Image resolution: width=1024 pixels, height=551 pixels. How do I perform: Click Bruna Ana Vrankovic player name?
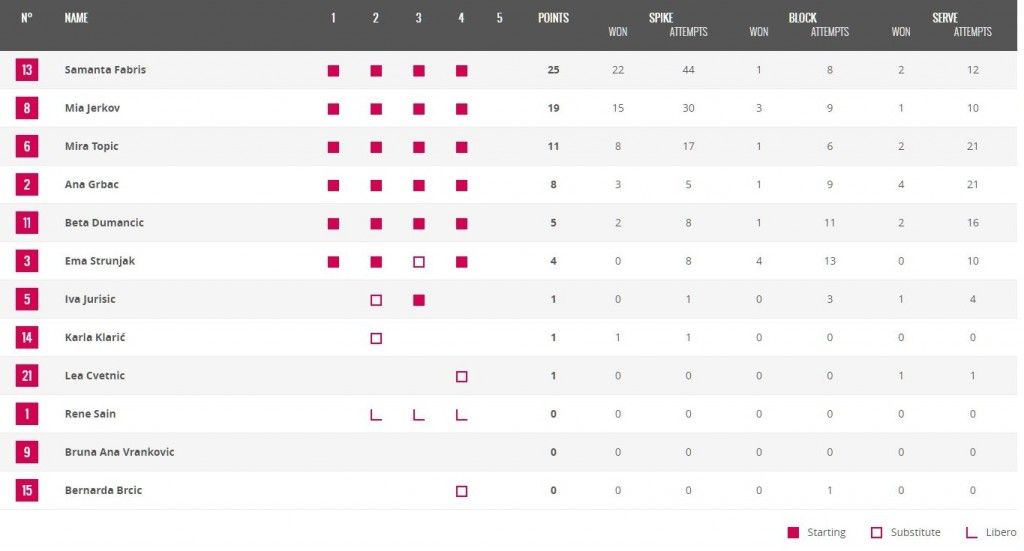click(x=119, y=452)
